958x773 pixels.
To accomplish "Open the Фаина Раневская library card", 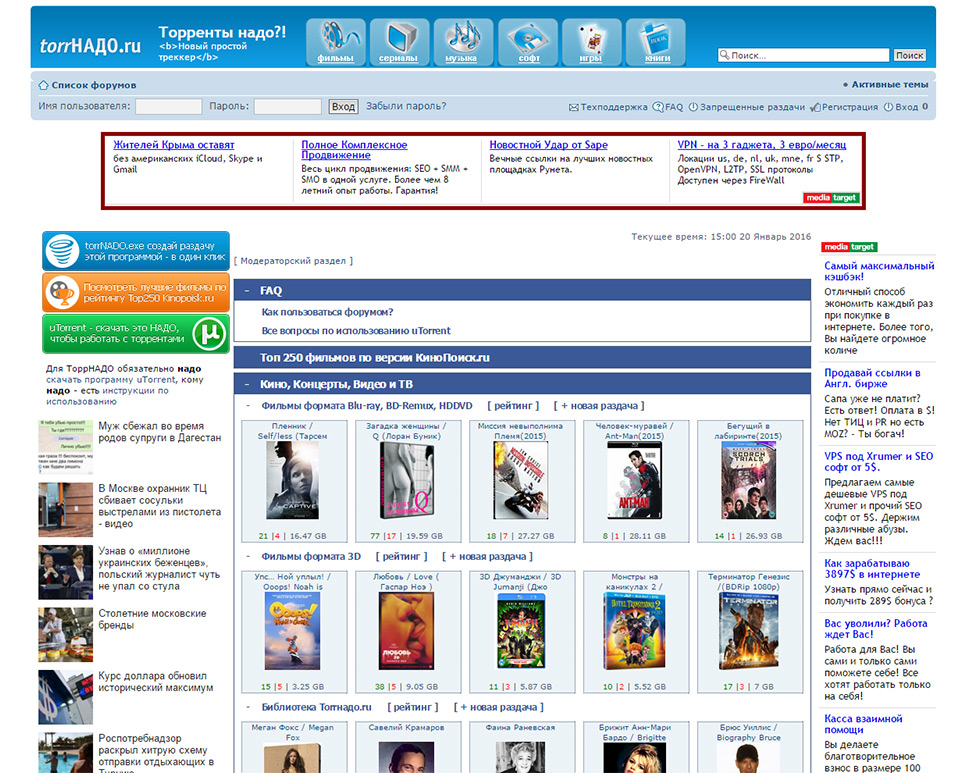I will pos(521,747).
